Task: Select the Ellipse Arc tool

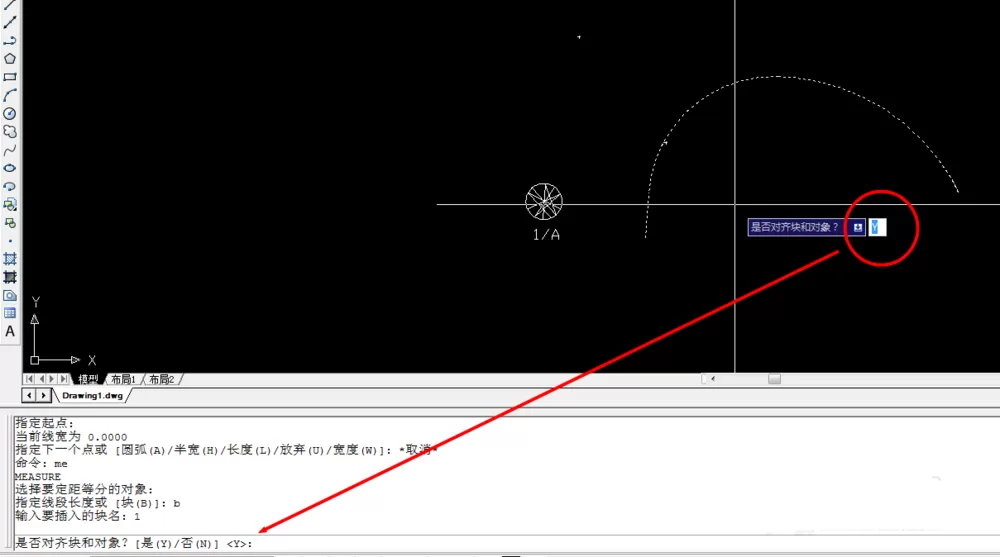Action: tap(10, 187)
